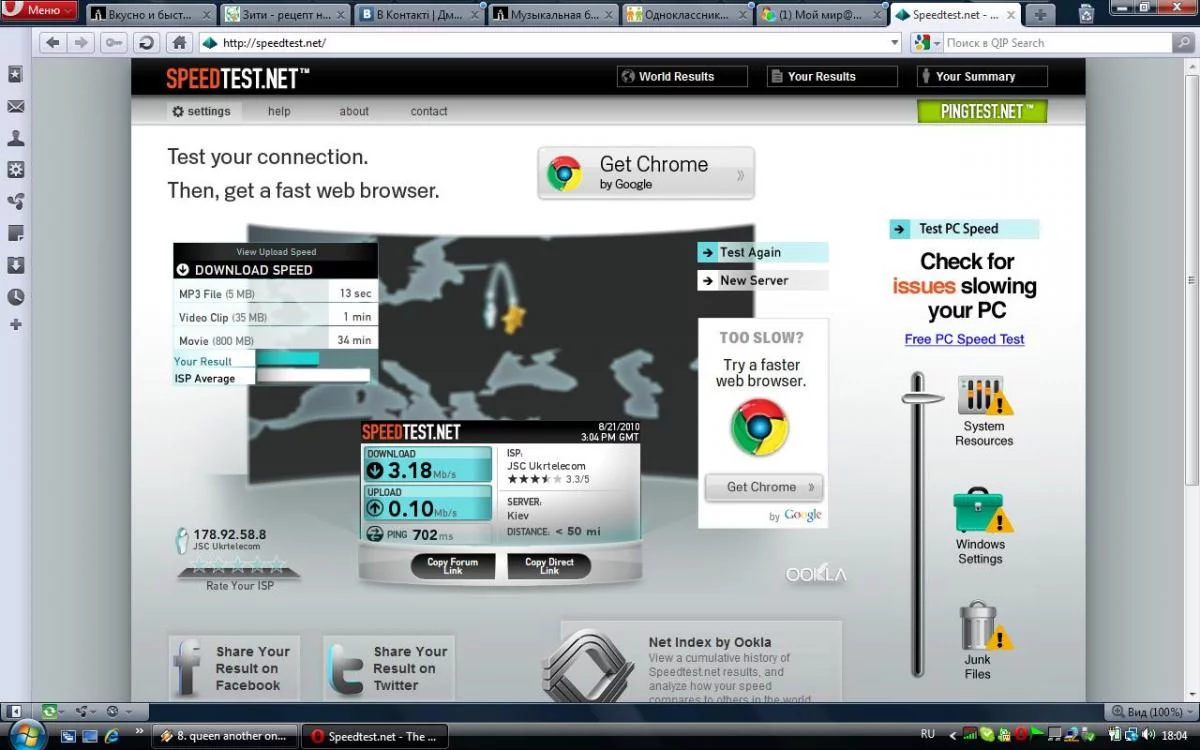Switch to the Музыкальная б... tab
Screen dimensions: 1200x750
[553, 15]
